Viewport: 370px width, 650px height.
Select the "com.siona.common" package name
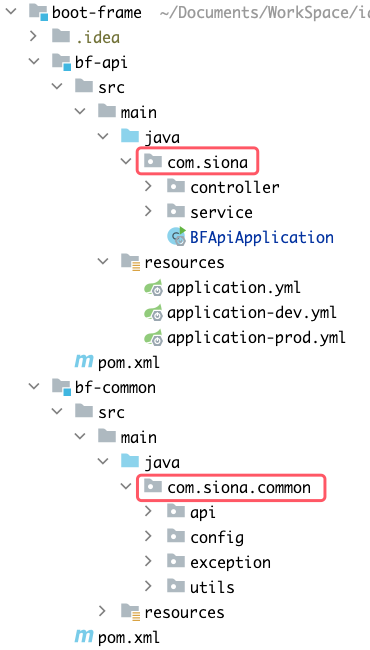(239, 488)
